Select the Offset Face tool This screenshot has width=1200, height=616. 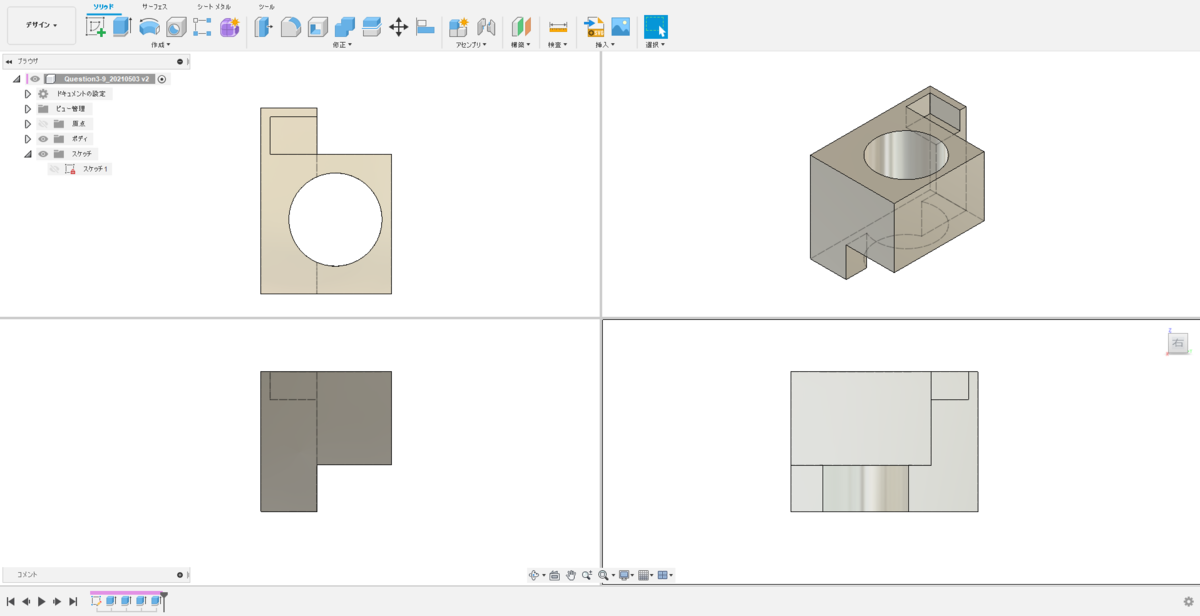(371, 27)
